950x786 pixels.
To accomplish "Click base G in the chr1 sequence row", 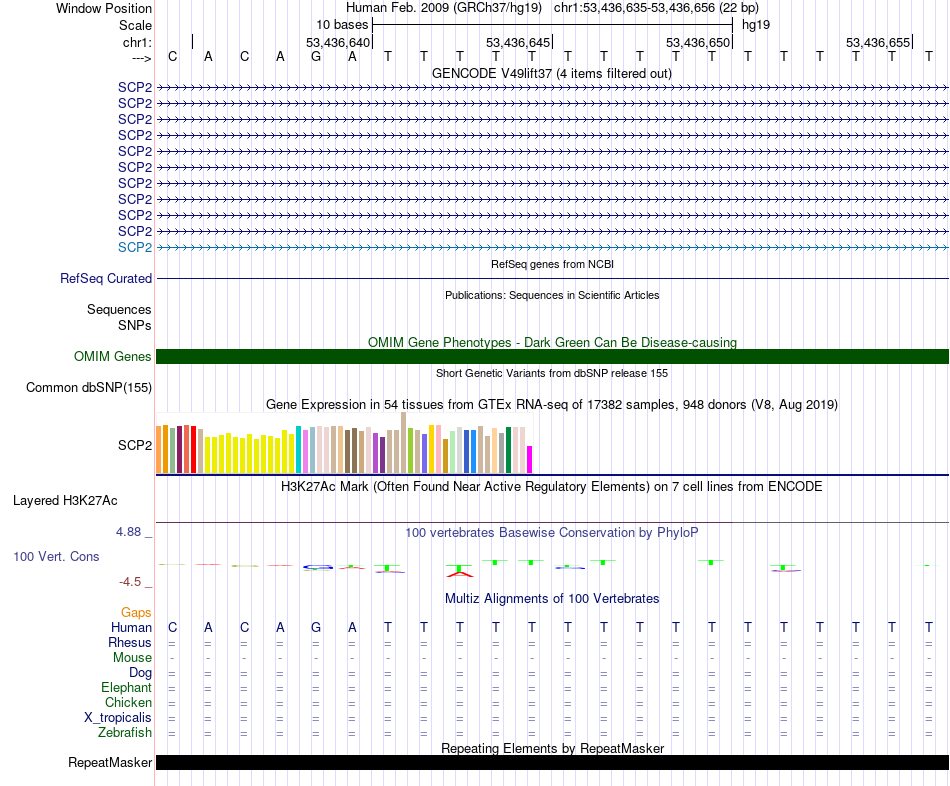I will (x=316, y=57).
